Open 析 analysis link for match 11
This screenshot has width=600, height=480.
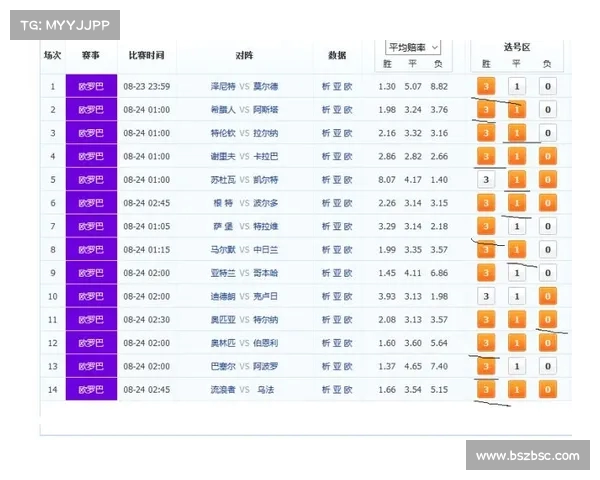point(326,320)
